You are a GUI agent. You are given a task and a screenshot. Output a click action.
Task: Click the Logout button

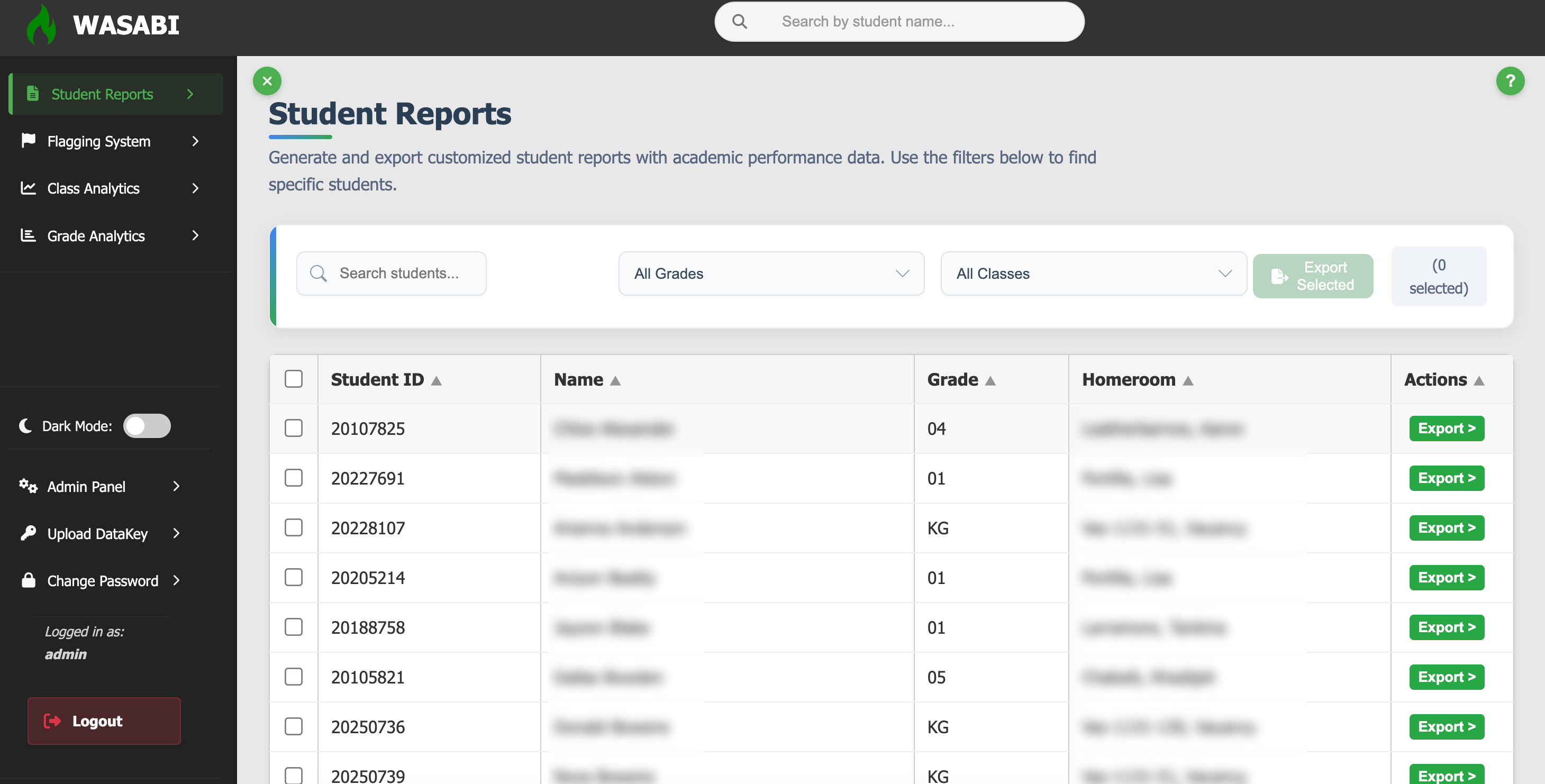[104, 721]
